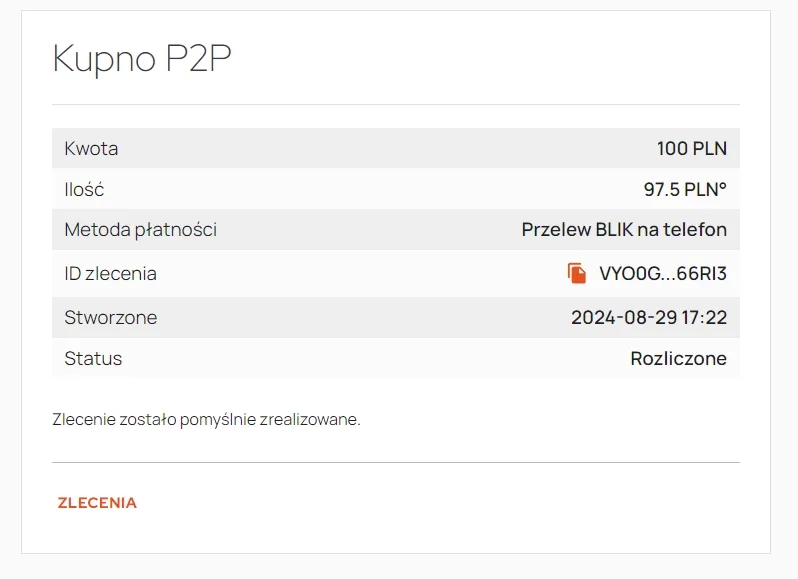This screenshot has height=579, width=798.
Task: Select the Rozliczone status value
Action: pos(678,358)
